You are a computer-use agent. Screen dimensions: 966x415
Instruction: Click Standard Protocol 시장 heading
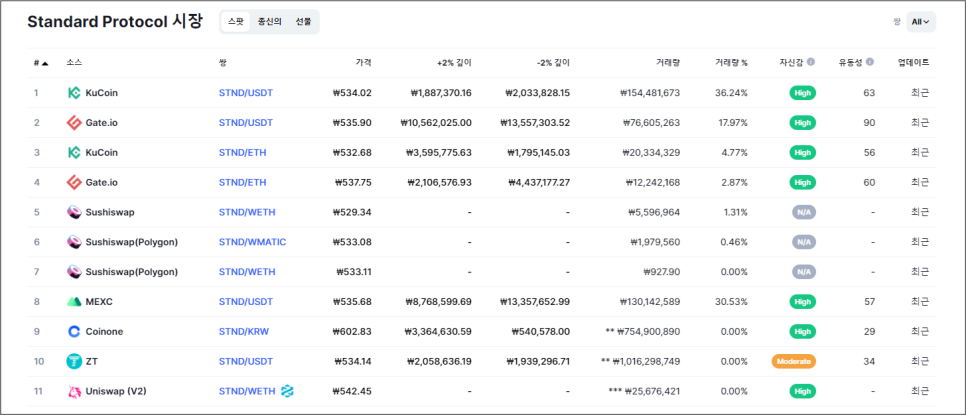pyautogui.click(x=115, y=22)
